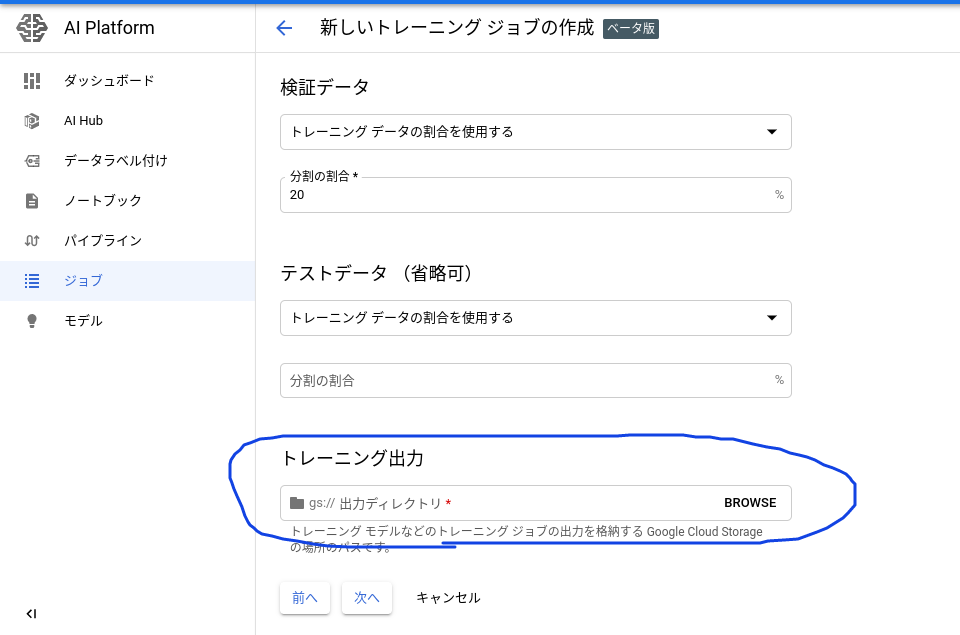Click the 次へ button

[367, 598]
